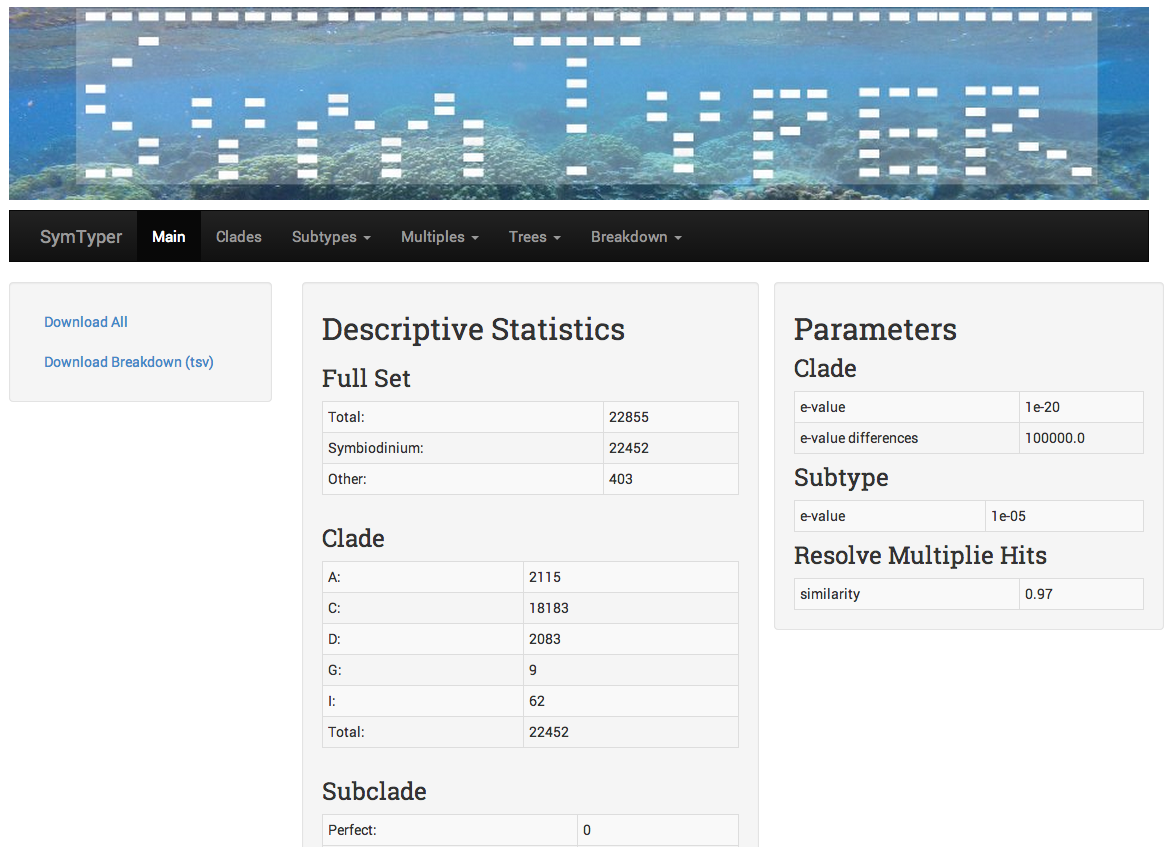Click the G: clade label

[x=334, y=670]
